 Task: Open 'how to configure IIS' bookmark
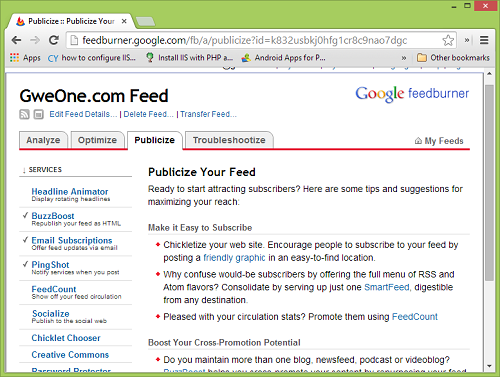[x=92, y=58]
